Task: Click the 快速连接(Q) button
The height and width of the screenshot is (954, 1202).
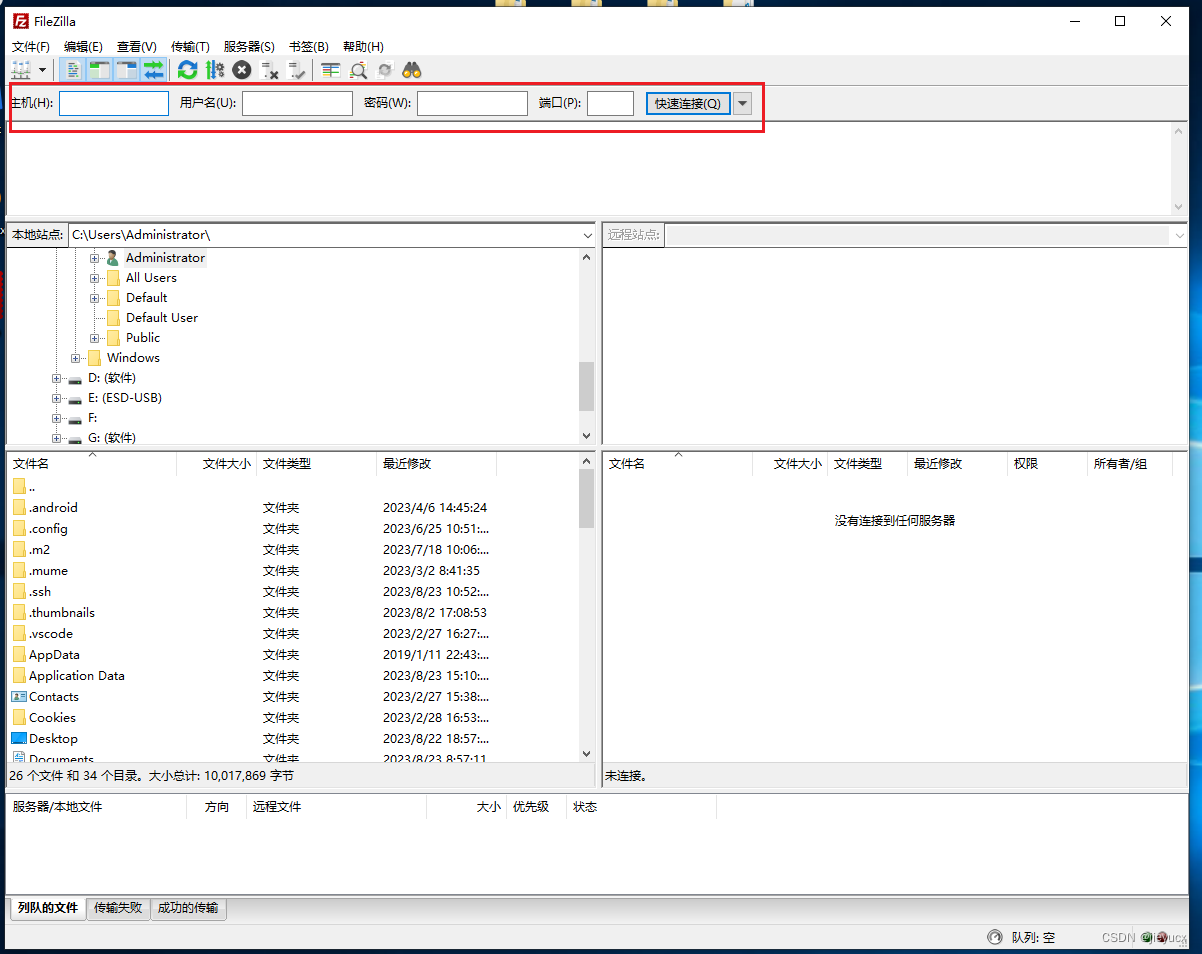Action: pos(688,103)
